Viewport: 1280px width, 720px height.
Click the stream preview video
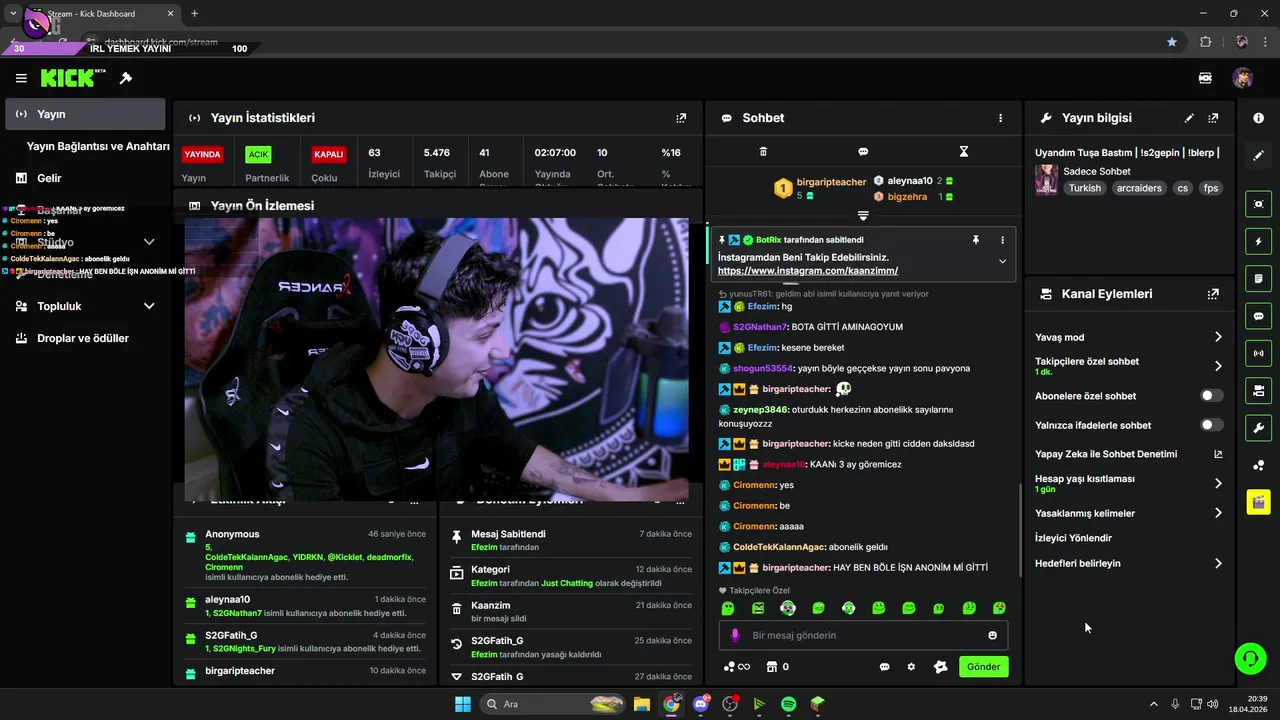(437, 359)
